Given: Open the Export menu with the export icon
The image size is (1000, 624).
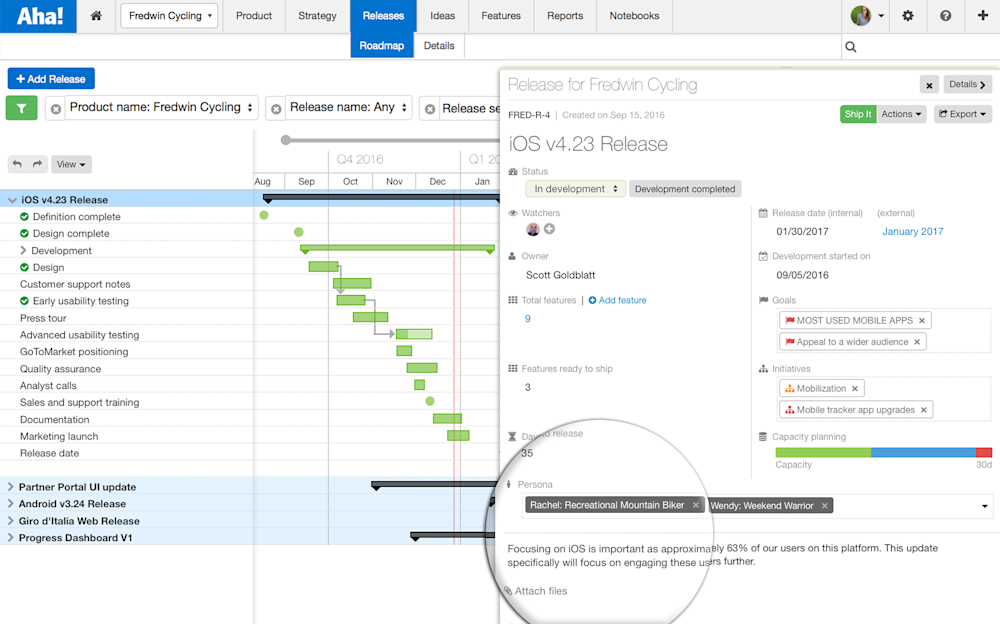Looking at the screenshot, I should 962,113.
